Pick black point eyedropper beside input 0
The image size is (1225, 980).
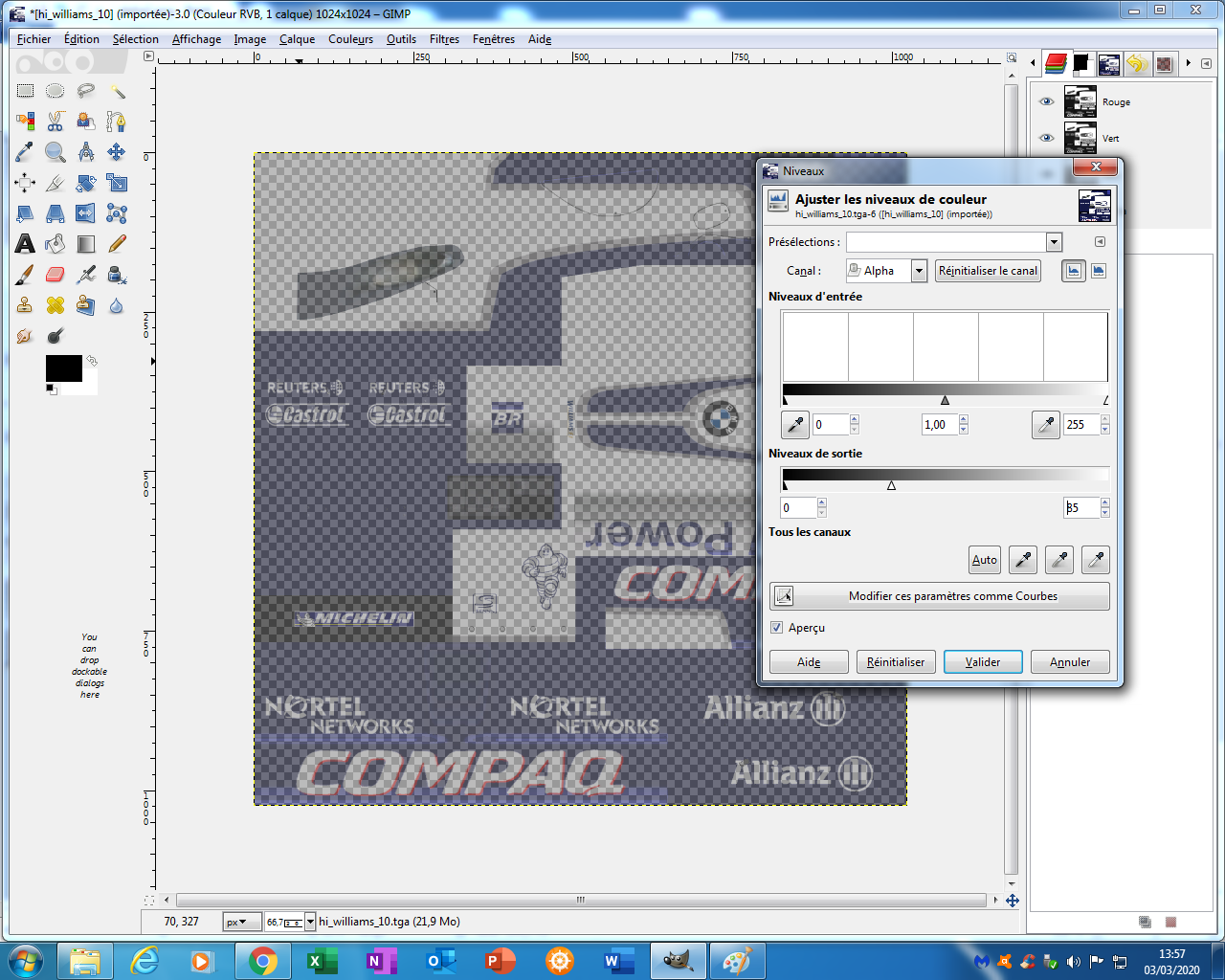tap(795, 424)
